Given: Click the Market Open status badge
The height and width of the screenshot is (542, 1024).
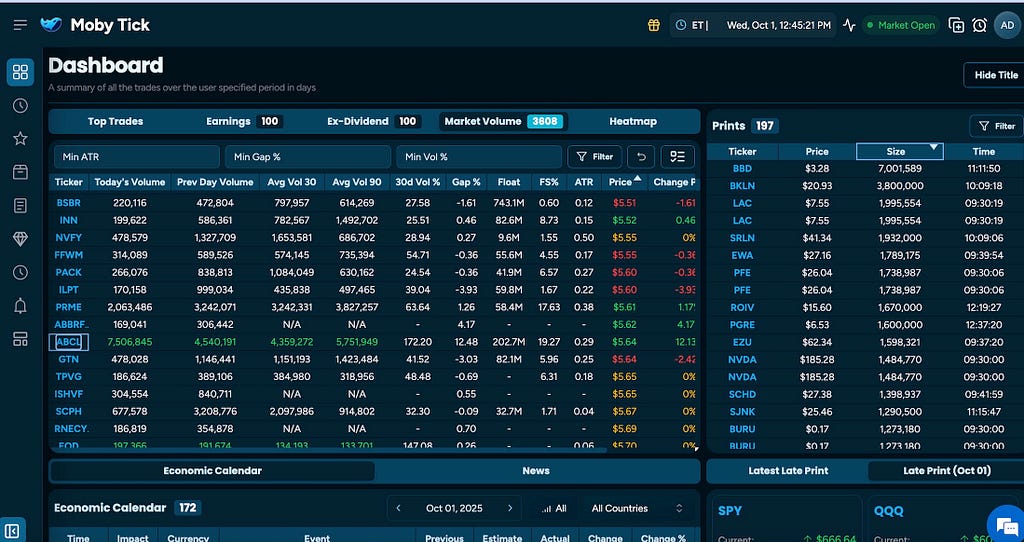Looking at the screenshot, I should pyautogui.click(x=901, y=25).
